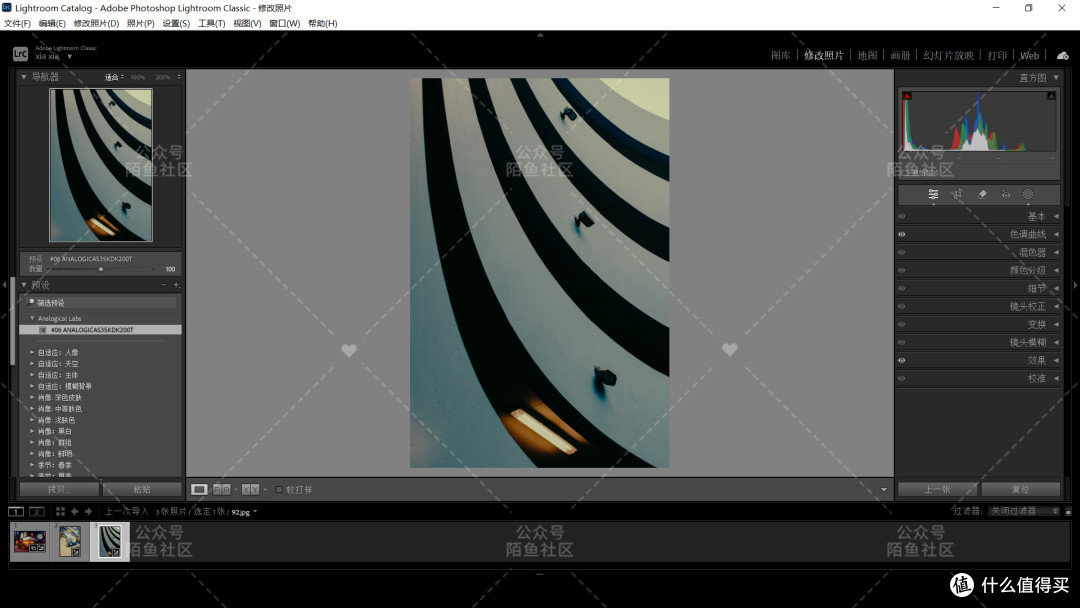Switch to the 图库 module

coord(780,55)
